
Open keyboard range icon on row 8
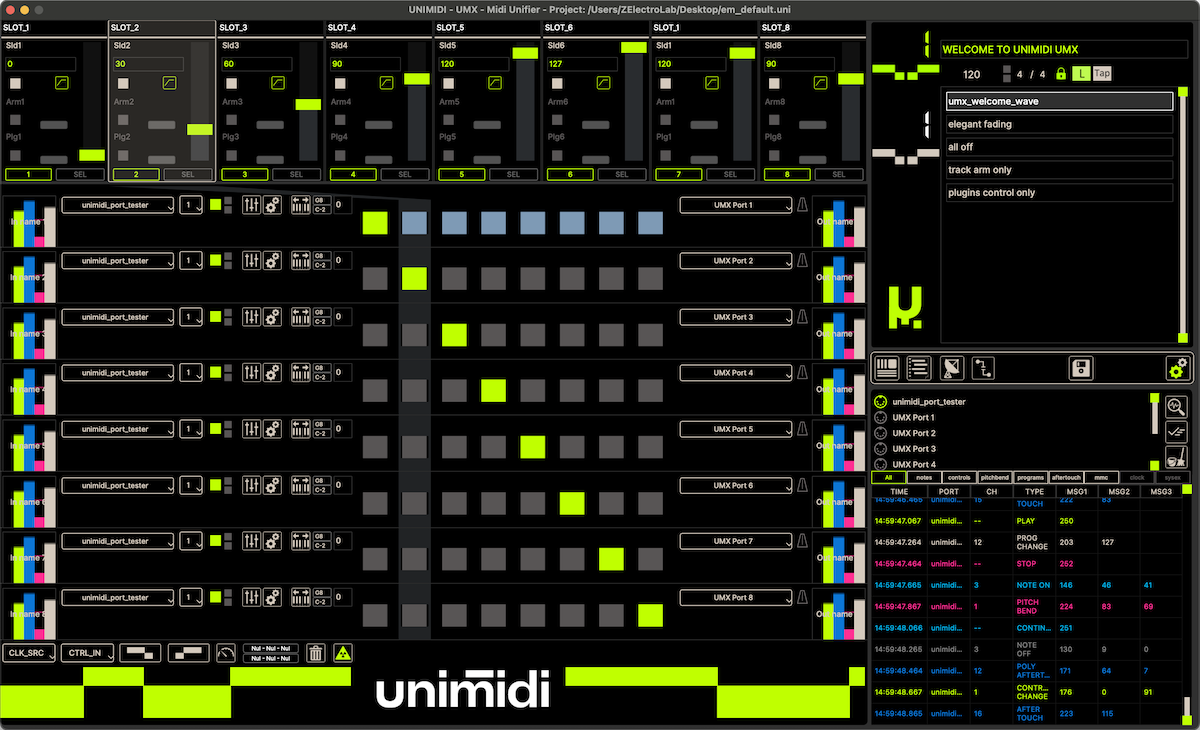[x=301, y=597]
